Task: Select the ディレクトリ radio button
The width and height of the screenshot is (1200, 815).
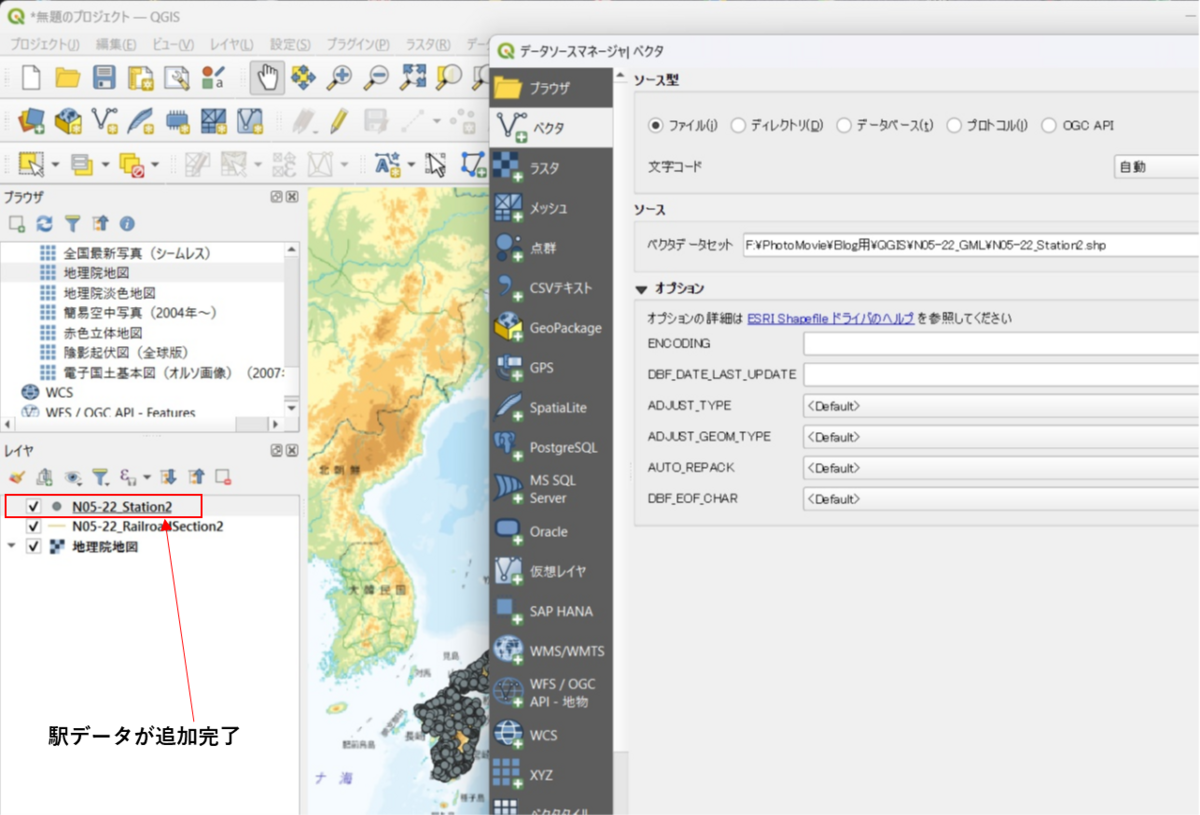Action: 738,126
